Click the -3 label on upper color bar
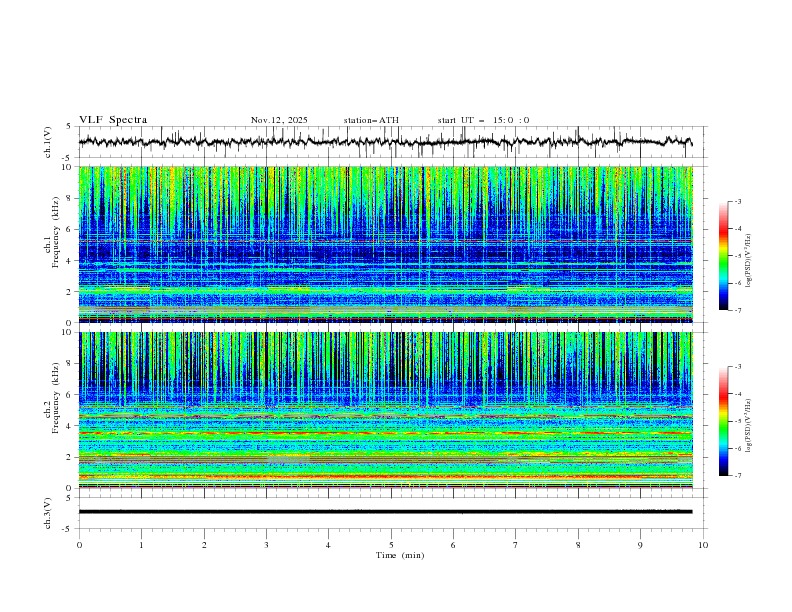Image resolution: width=792 pixels, height=612 pixels. (738, 202)
